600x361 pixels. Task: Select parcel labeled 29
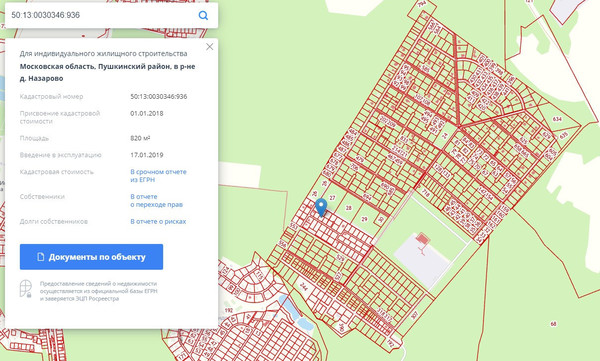coord(364,219)
